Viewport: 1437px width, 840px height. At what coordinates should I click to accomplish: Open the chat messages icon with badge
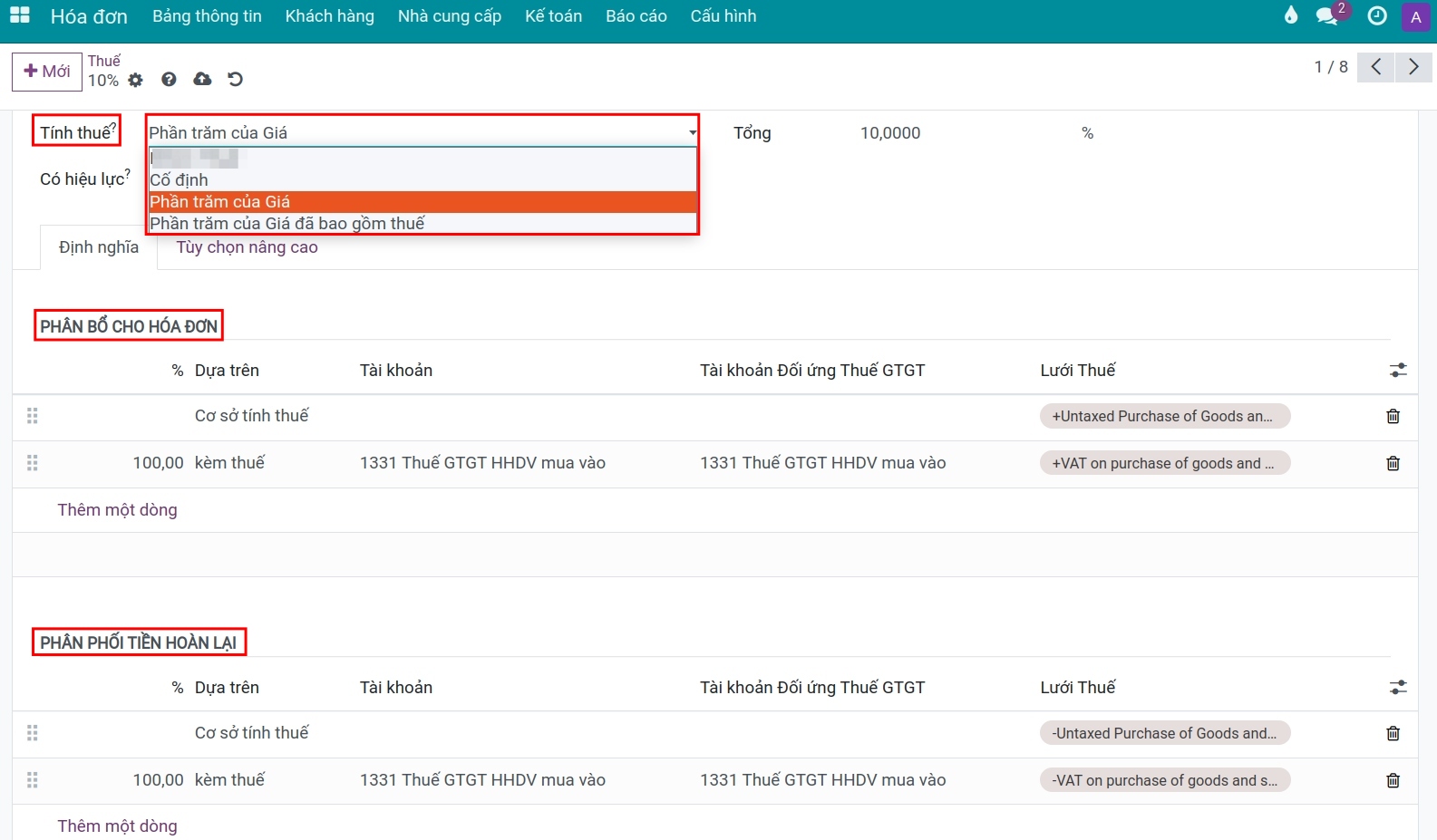[1327, 16]
